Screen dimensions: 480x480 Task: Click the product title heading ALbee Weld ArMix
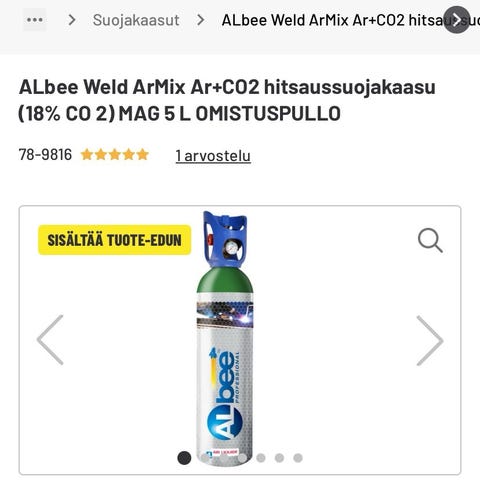tap(227, 100)
